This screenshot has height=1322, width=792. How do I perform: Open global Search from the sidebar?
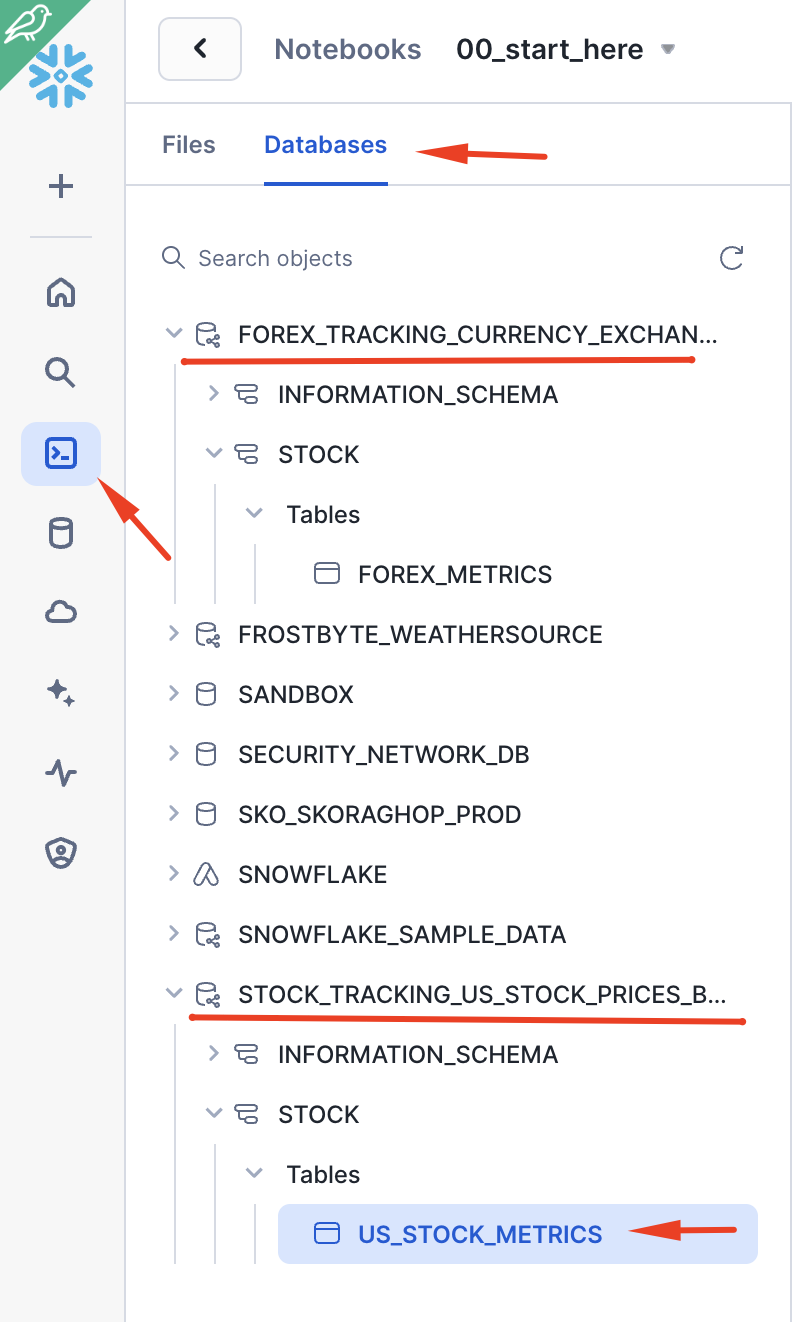coord(60,372)
